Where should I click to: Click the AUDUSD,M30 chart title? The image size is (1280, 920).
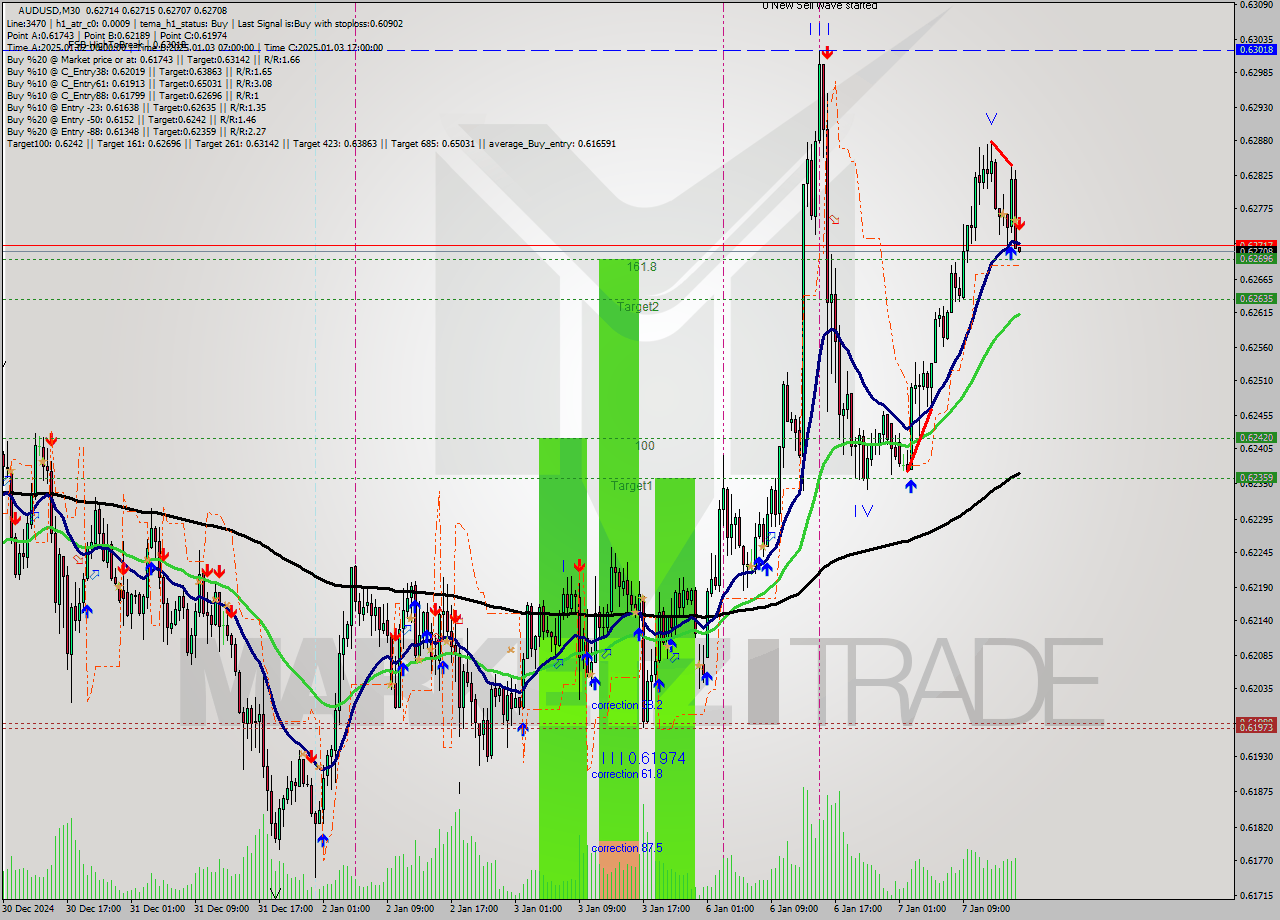(49, 10)
